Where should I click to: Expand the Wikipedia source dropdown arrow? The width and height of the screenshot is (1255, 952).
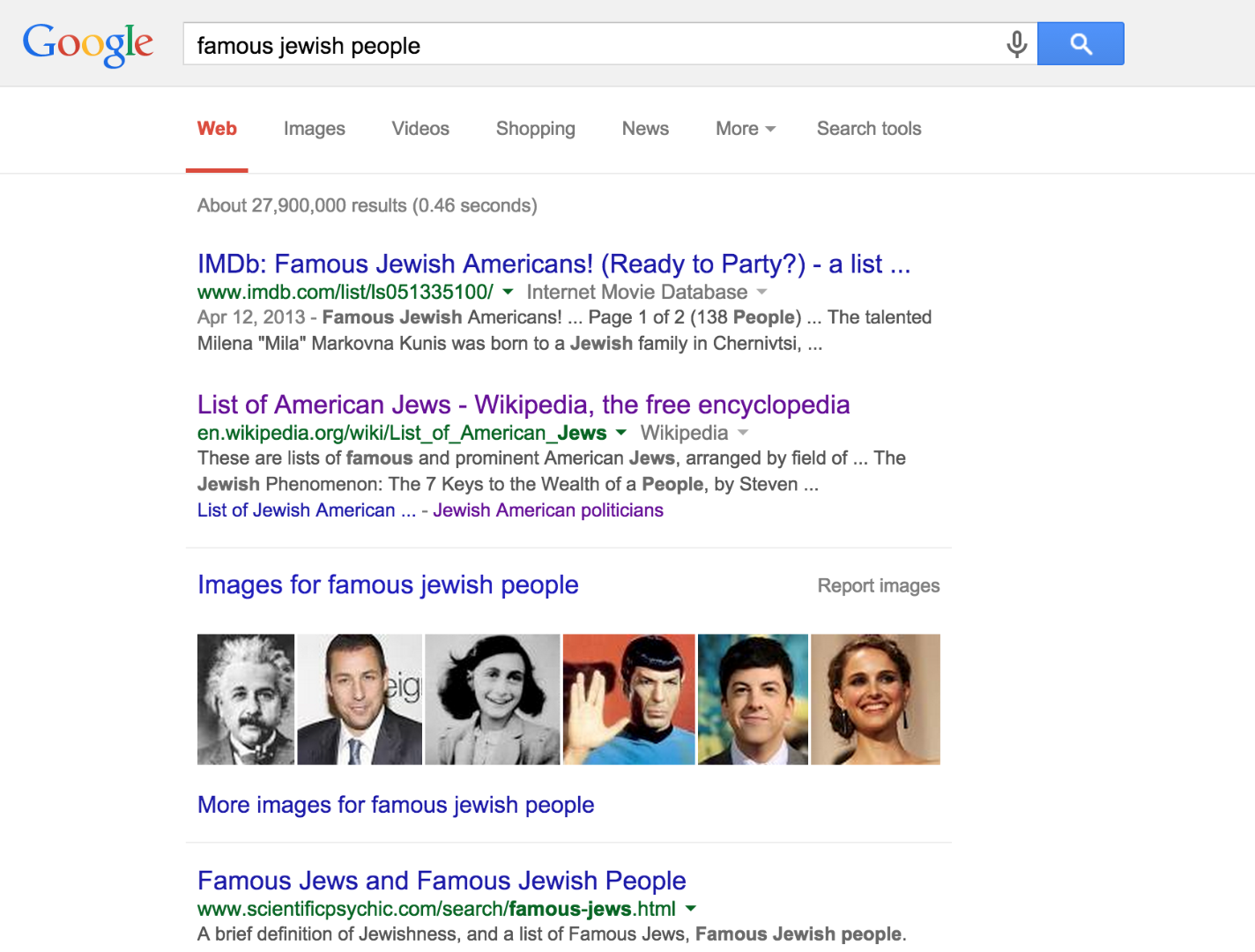click(742, 432)
